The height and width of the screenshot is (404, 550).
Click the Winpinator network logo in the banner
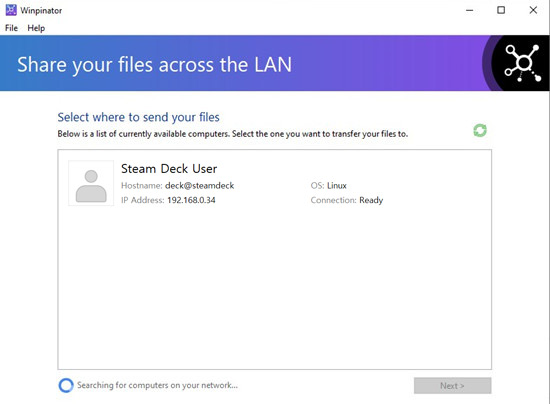[523, 63]
